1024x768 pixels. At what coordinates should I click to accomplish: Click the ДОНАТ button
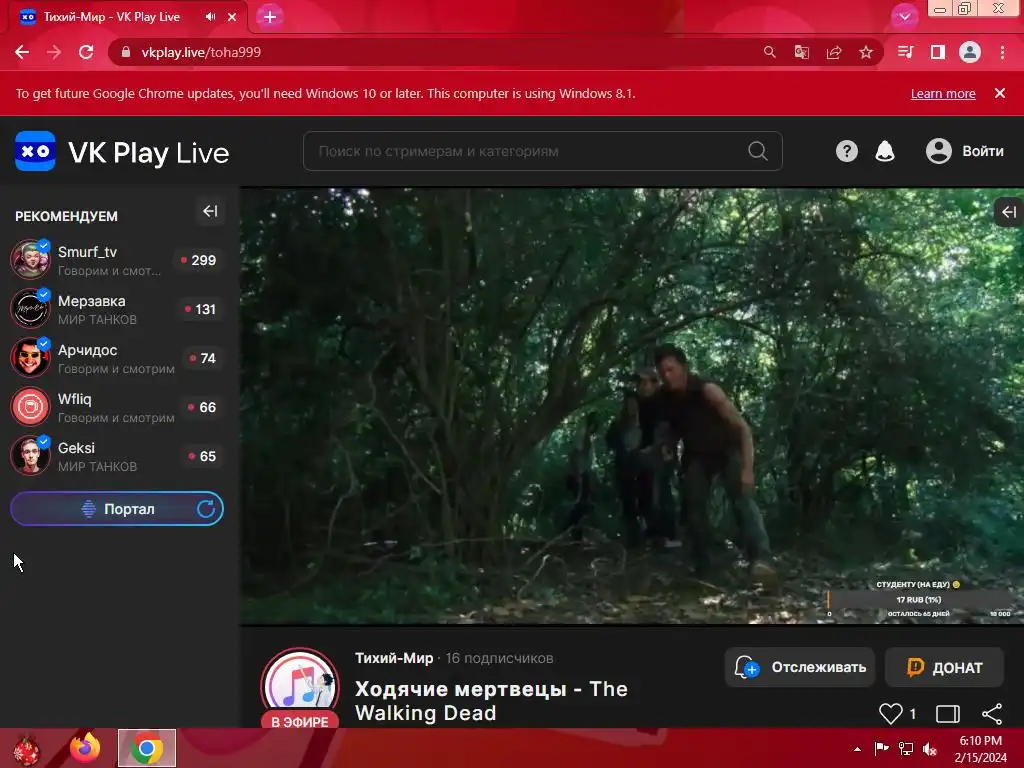pyautogui.click(x=944, y=667)
